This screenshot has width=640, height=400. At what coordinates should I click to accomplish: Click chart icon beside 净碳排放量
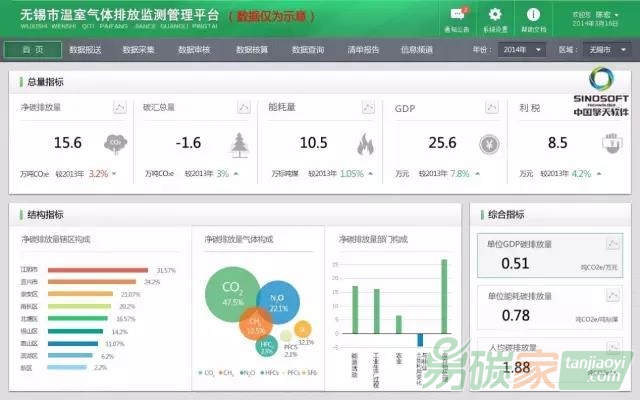(x=119, y=106)
